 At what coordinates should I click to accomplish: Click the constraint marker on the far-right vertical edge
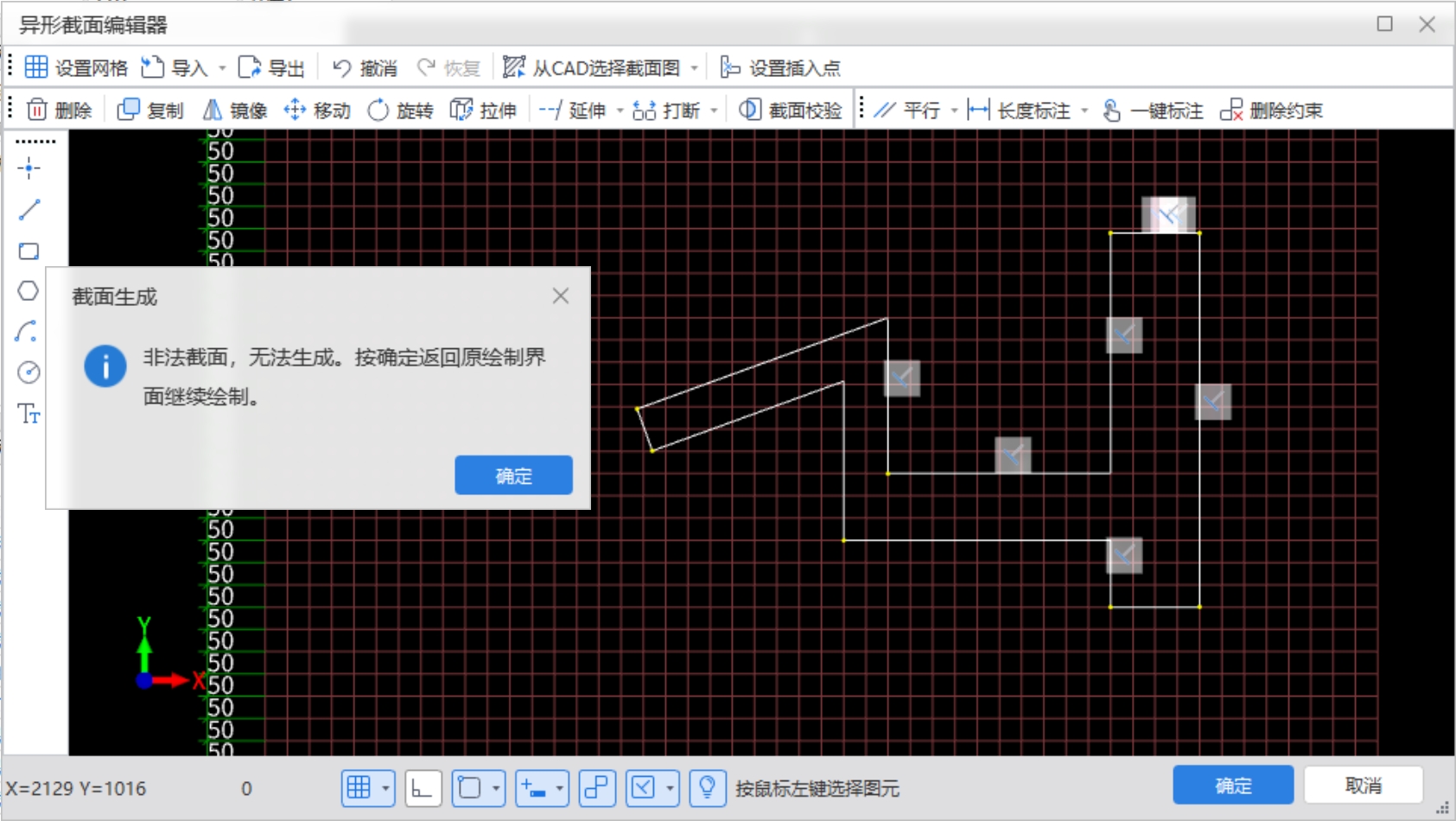tap(1213, 402)
